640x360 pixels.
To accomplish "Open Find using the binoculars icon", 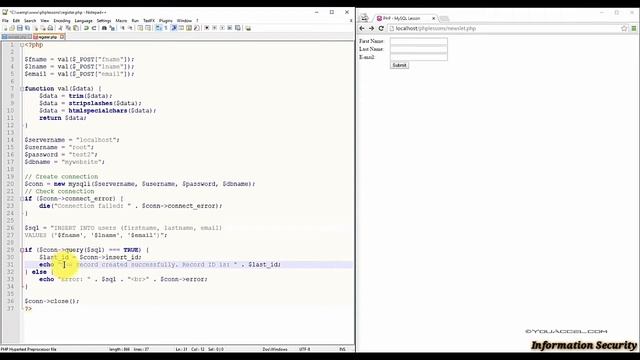I will click(104, 28).
